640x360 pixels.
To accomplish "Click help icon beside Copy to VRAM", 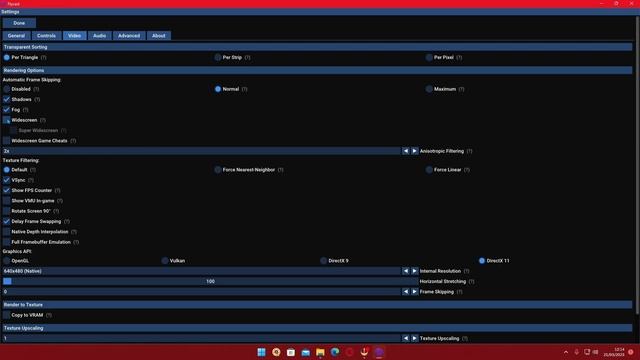I will (x=49, y=315).
